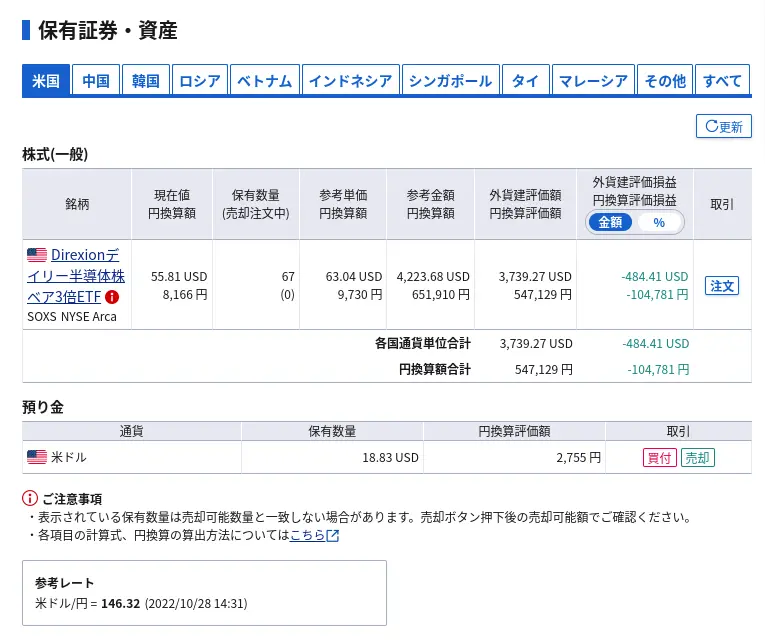Click the SOXS NYSE Arca ticker text
Viewport: 765px width, 643px height.
pos(72,317)
